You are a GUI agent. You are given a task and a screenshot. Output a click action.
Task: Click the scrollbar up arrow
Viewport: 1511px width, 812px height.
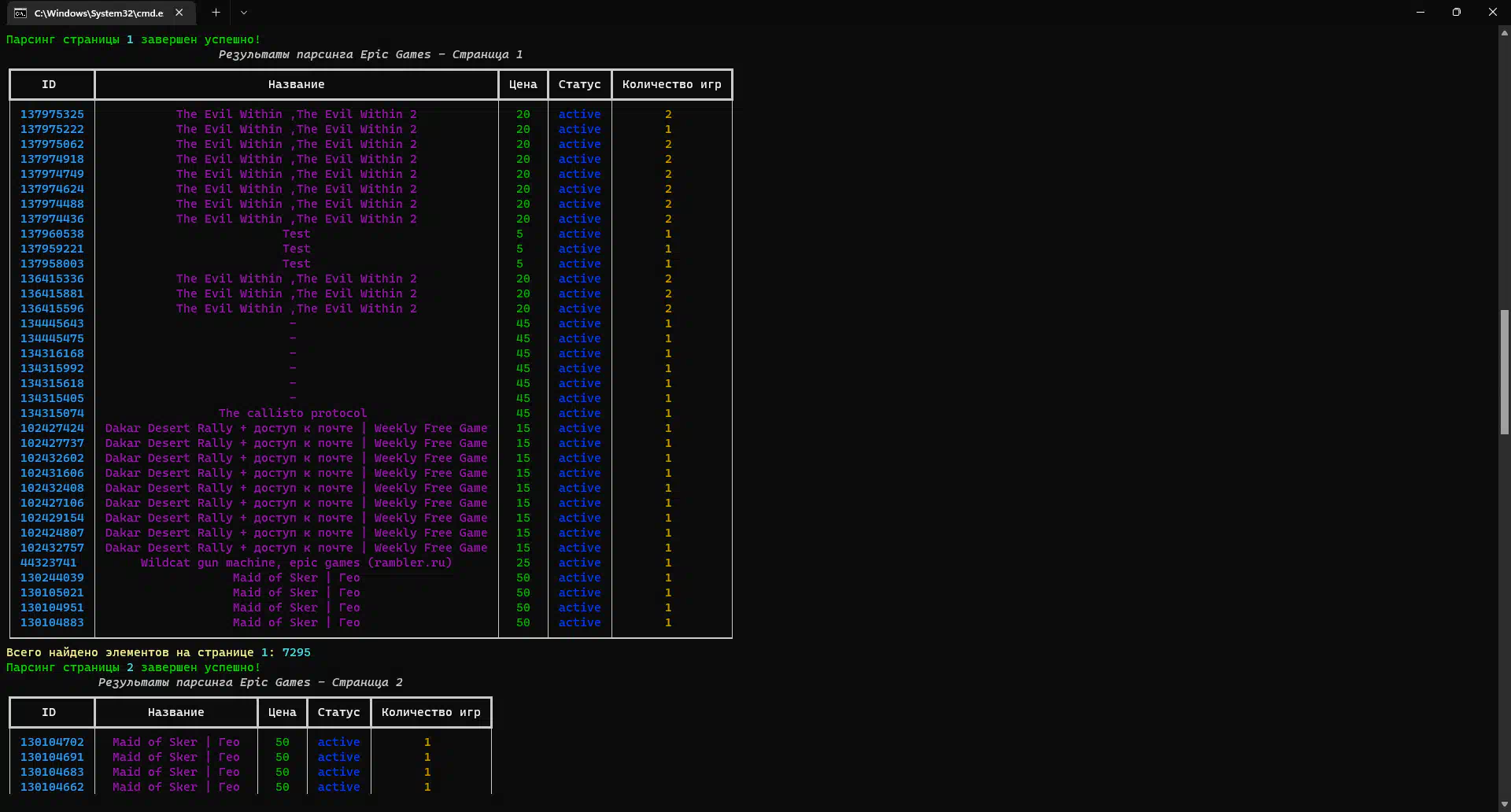pyautogui.click(x=1505, y=33)
